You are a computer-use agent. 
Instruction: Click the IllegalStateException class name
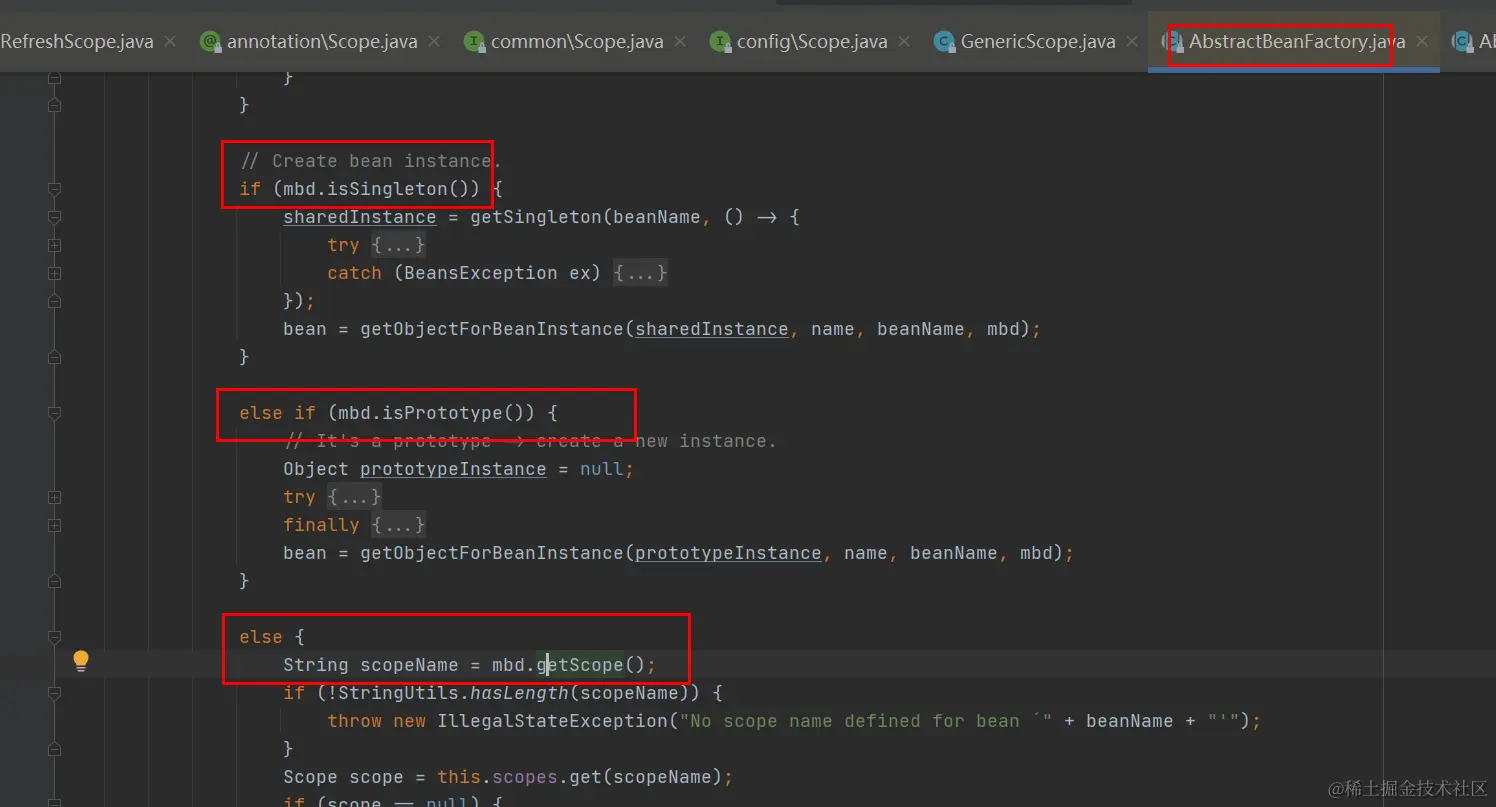pyautogui.click(x=552, y=721)
